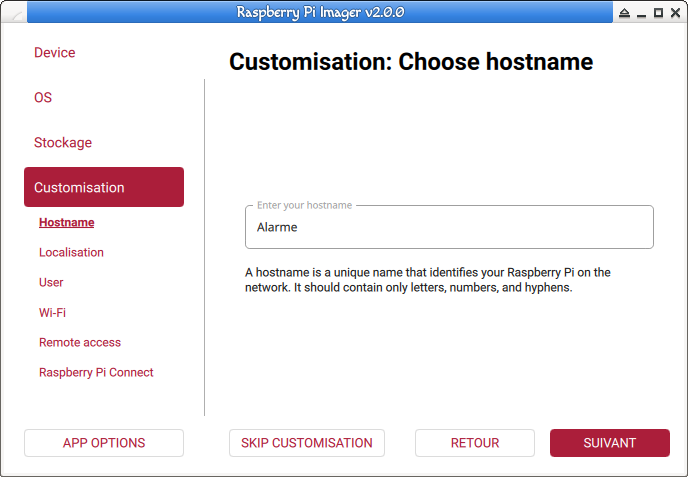Continue with SUIVANT button
The width and height of the screenshot is (688, 477).
click(610, 443)
